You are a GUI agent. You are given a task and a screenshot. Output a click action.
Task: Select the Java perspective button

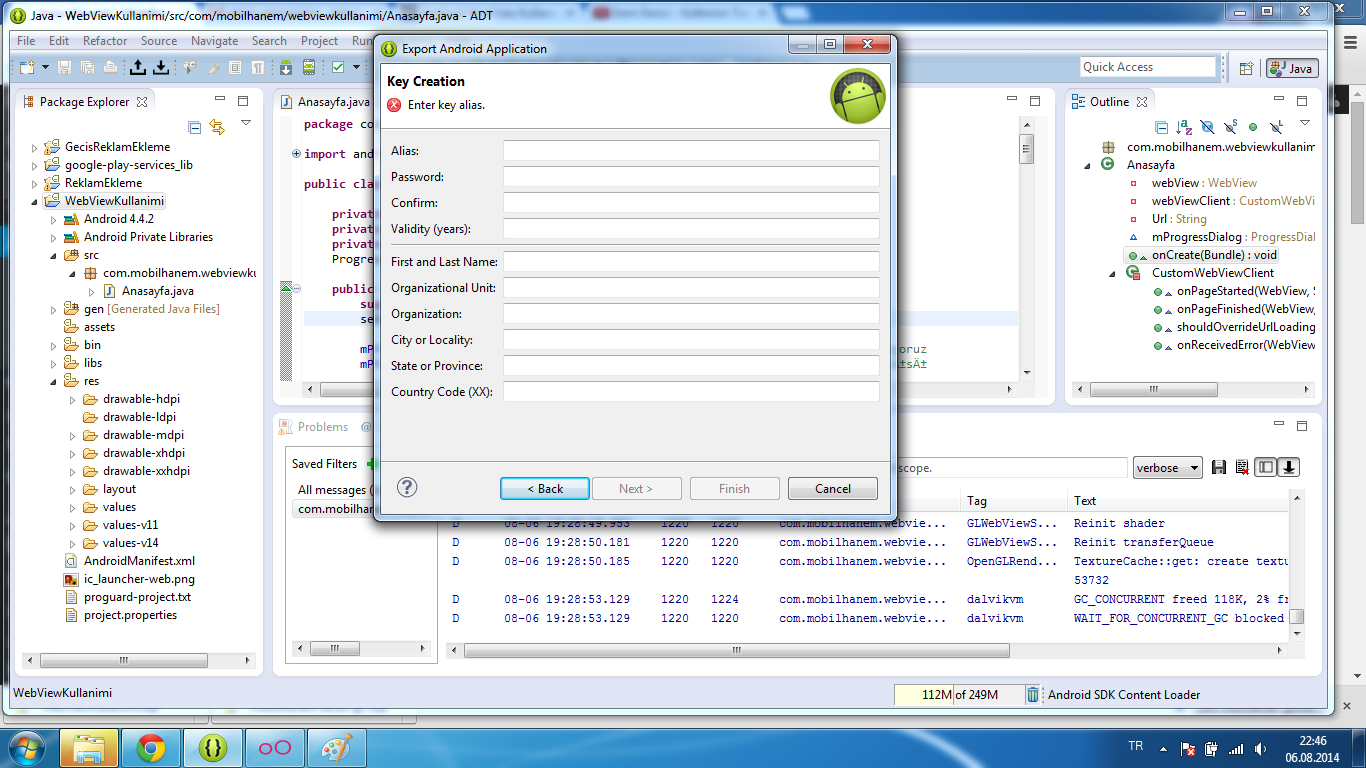tap(1292, 68)
